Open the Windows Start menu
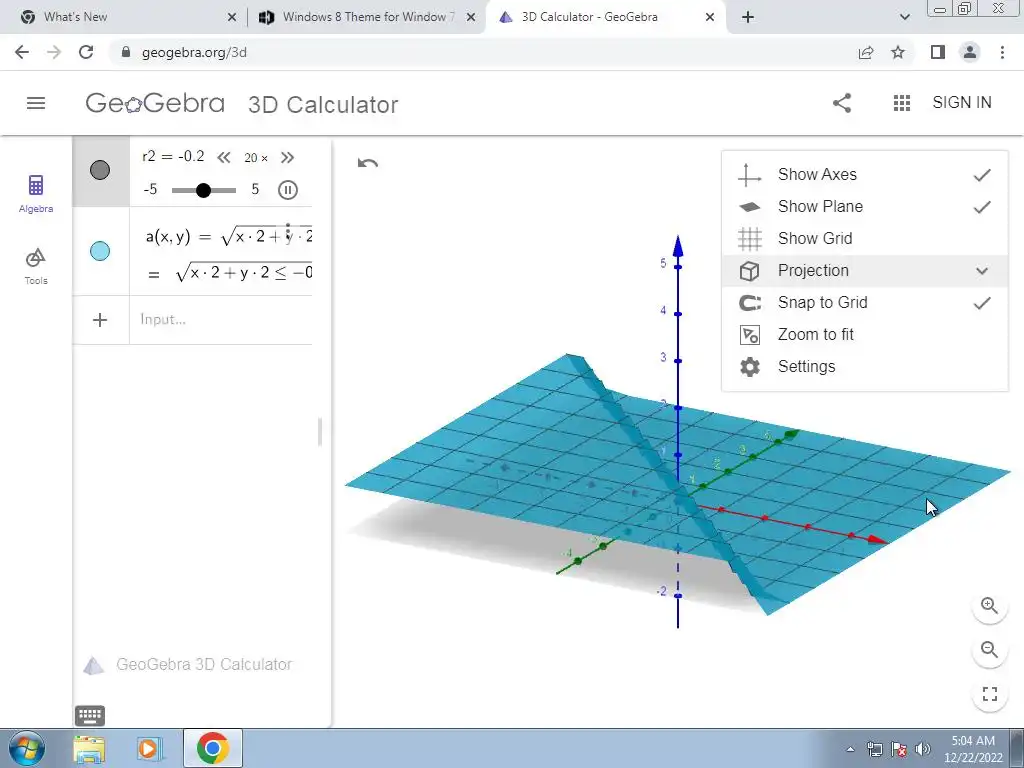 click(25, 748)
